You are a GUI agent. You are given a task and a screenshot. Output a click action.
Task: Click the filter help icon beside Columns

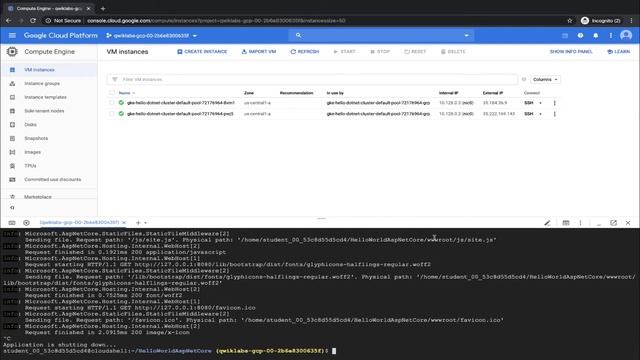tap(524, 79)
